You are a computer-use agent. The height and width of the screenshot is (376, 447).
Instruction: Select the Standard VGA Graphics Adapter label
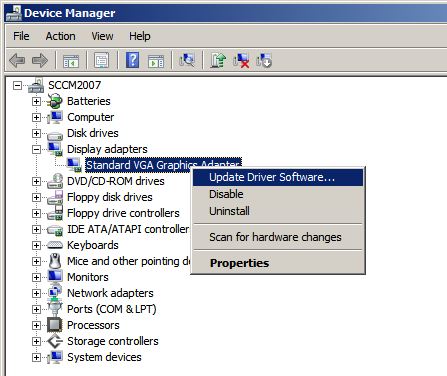[x=163, y=165]
